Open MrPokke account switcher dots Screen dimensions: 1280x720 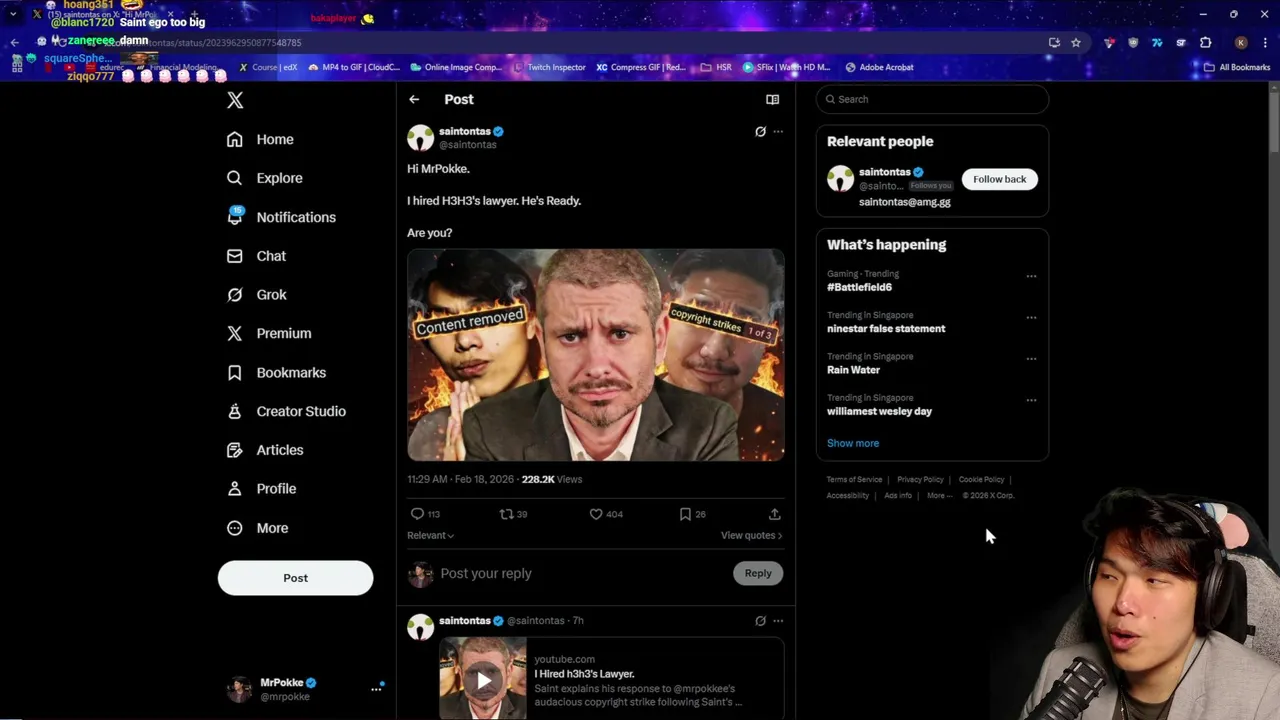pos(376,689)
